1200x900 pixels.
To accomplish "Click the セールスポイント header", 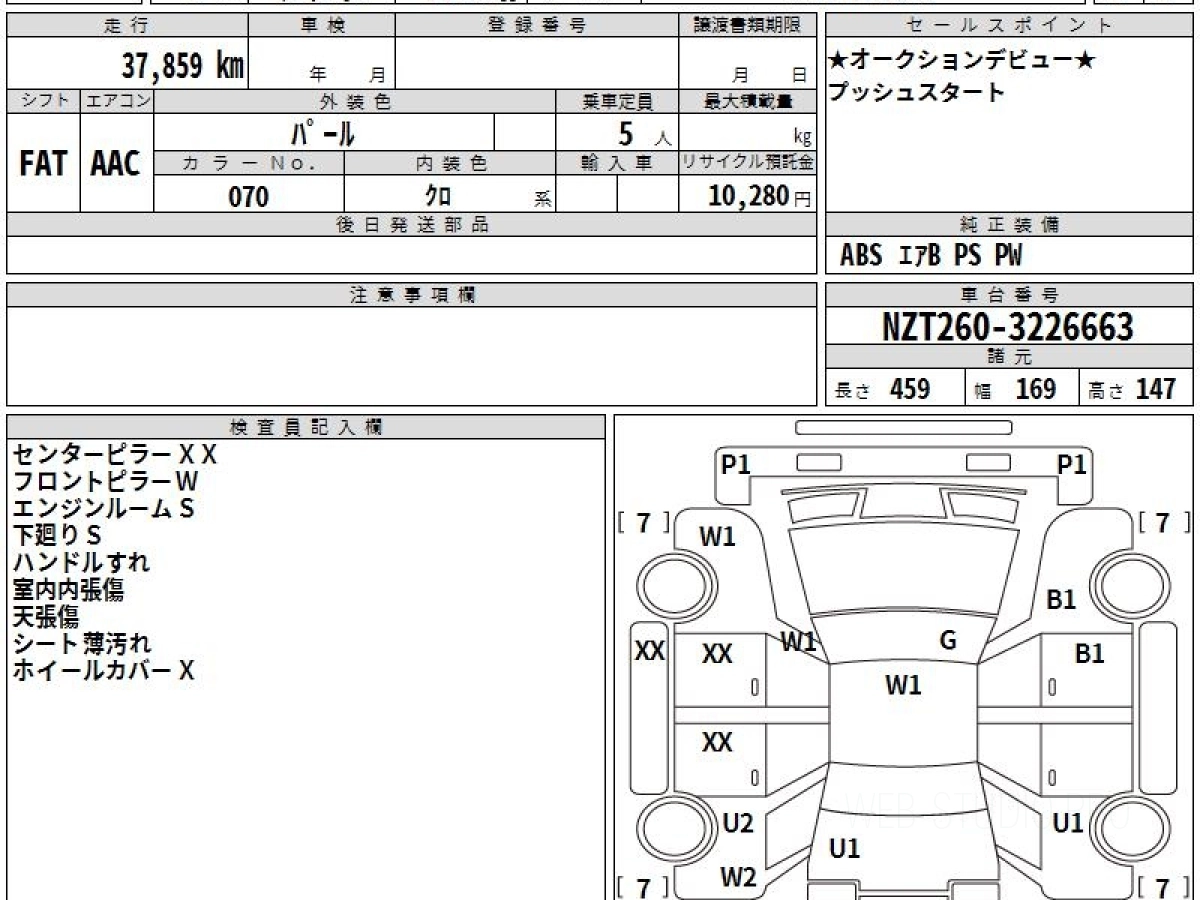I will 1010,26.
